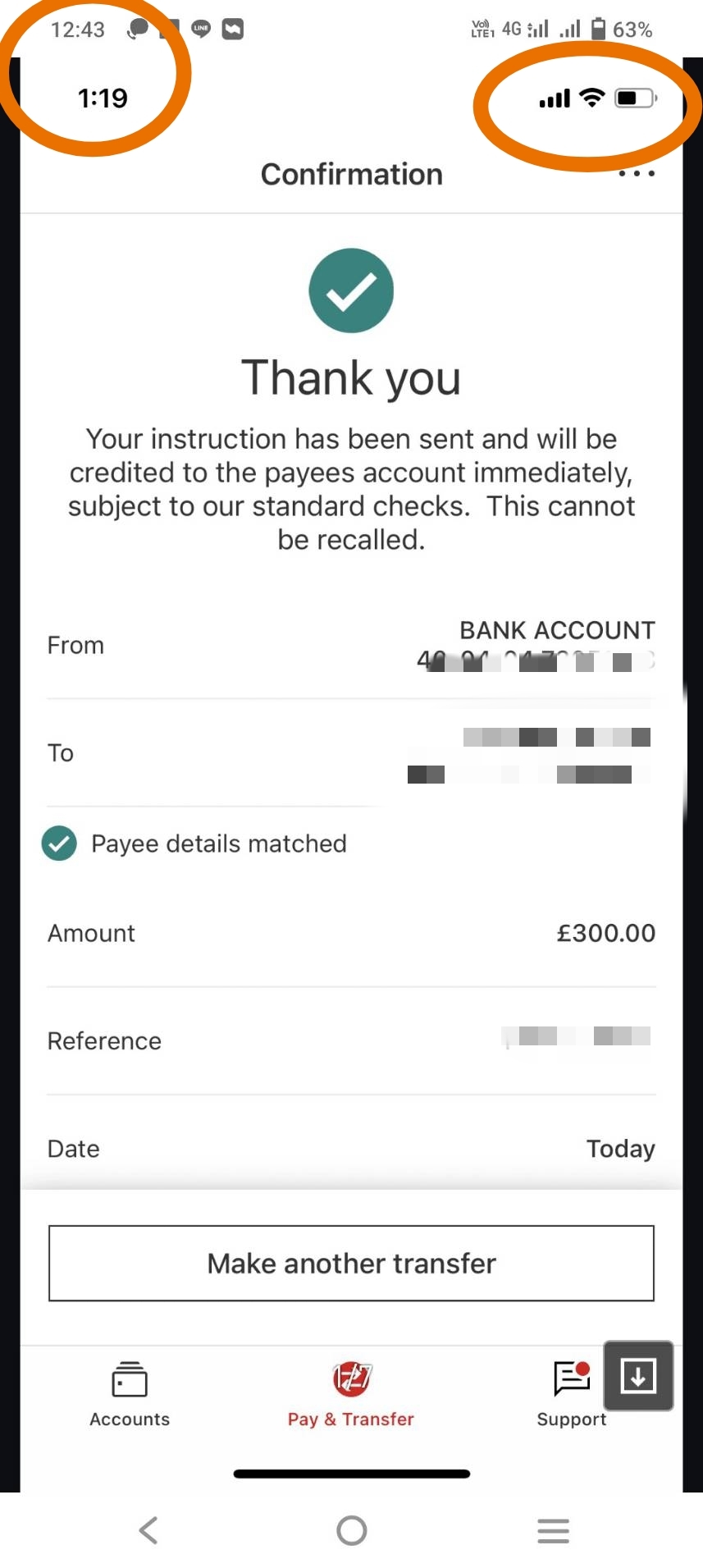Image resolution: width=703 pixels, height=1568 pixels.
Task: Tap the battery 63% status indicator
Action: pyautogui.click(x=622, y=30)
